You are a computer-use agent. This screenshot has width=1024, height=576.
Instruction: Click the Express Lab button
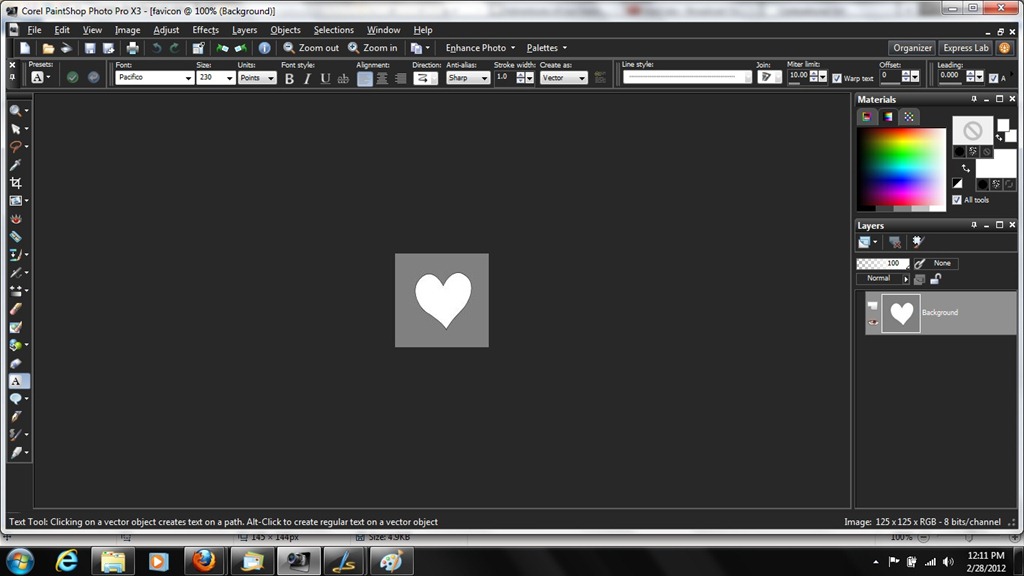pyautogui.click(x=966, y=48)
